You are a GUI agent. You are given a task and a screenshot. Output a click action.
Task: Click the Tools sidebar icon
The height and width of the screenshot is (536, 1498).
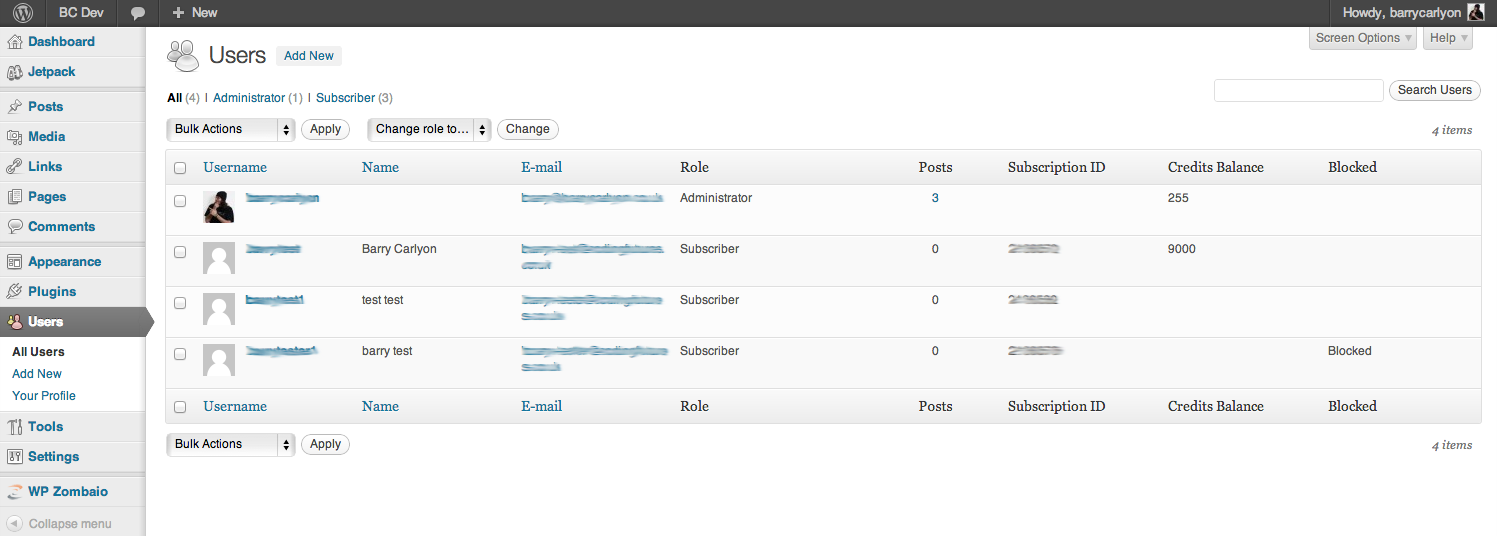tap(14, 427)
